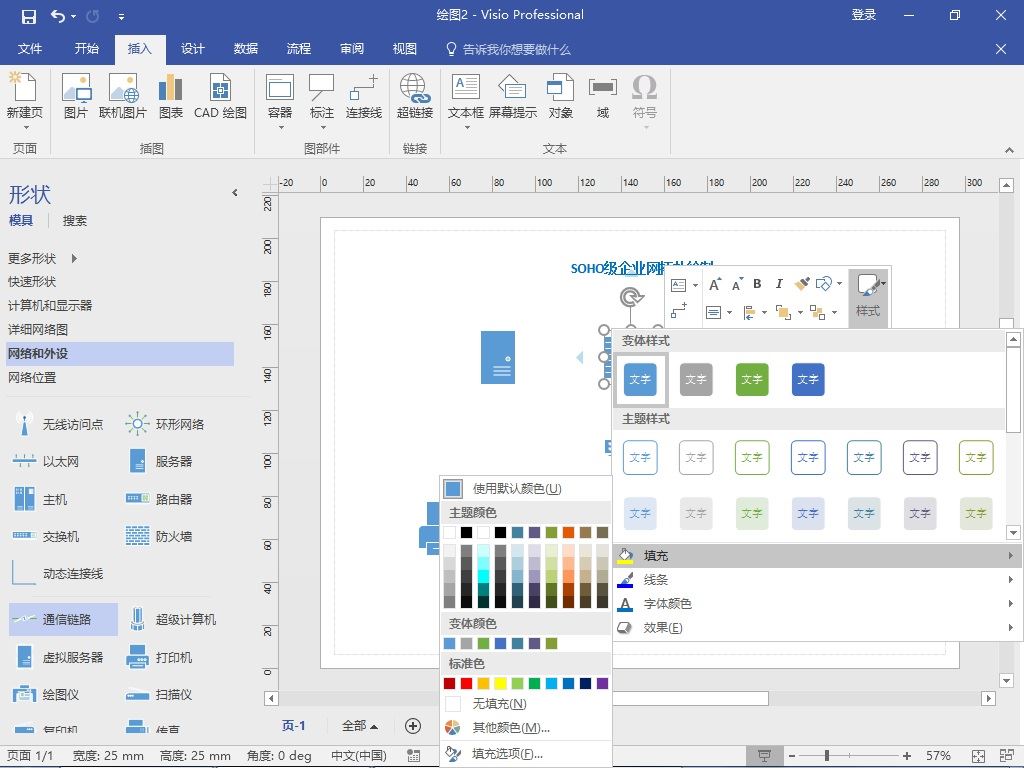
Task: Switch to the Design (设计) ribbon tab
Action: click(x=193, y=49)
